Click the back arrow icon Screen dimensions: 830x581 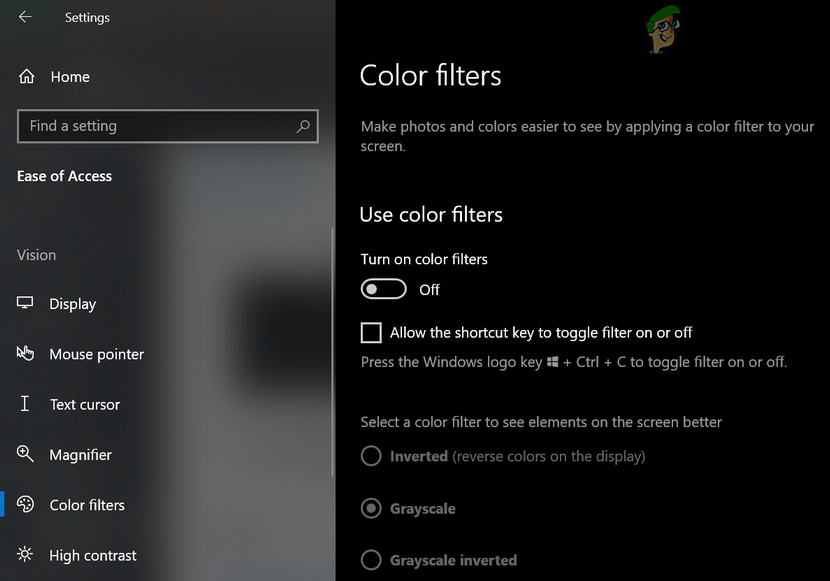click(25, 17)
